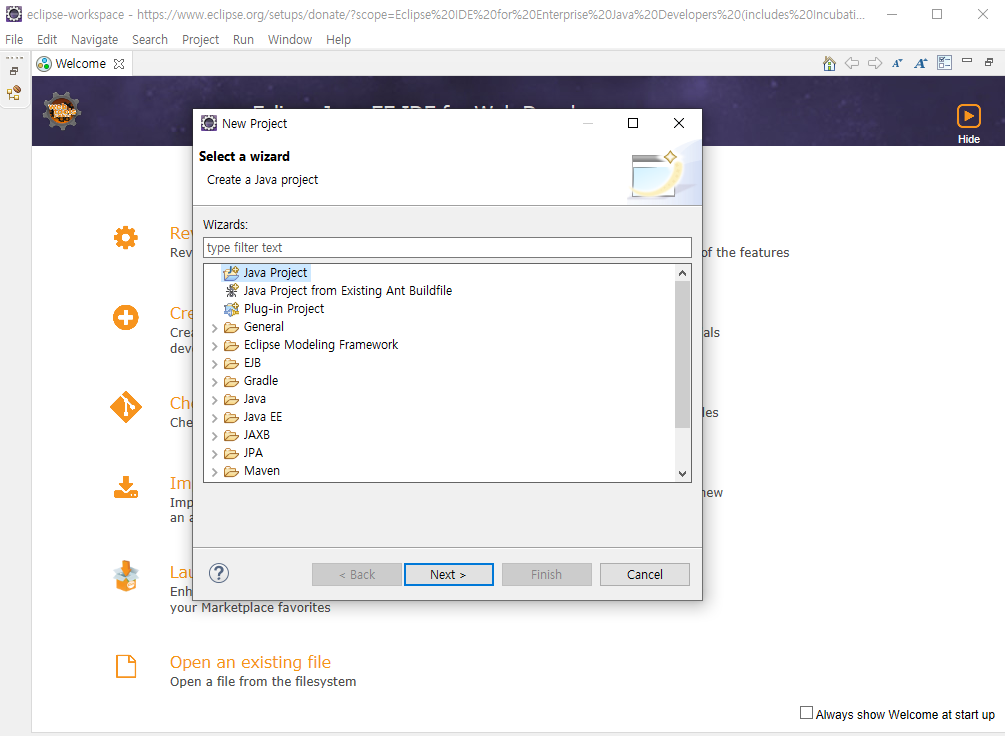1005x736 pixels.
Task: Click the Customize page icon in Welcome toolbar
Action: [944, 62]
